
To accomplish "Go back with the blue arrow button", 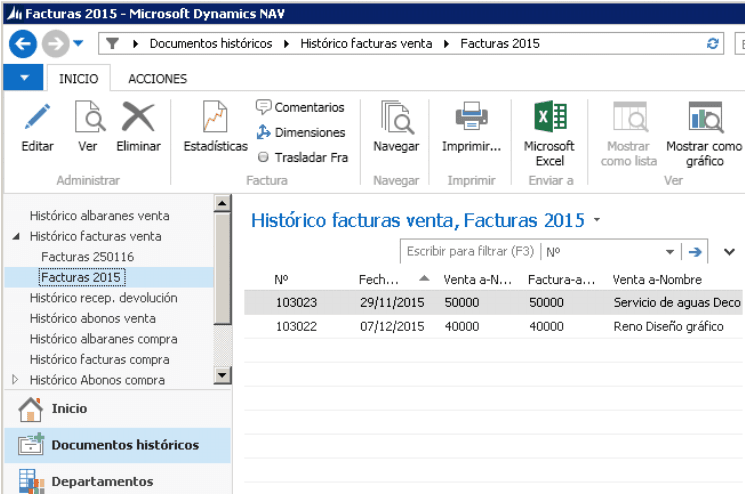I will tap(23, 44).
